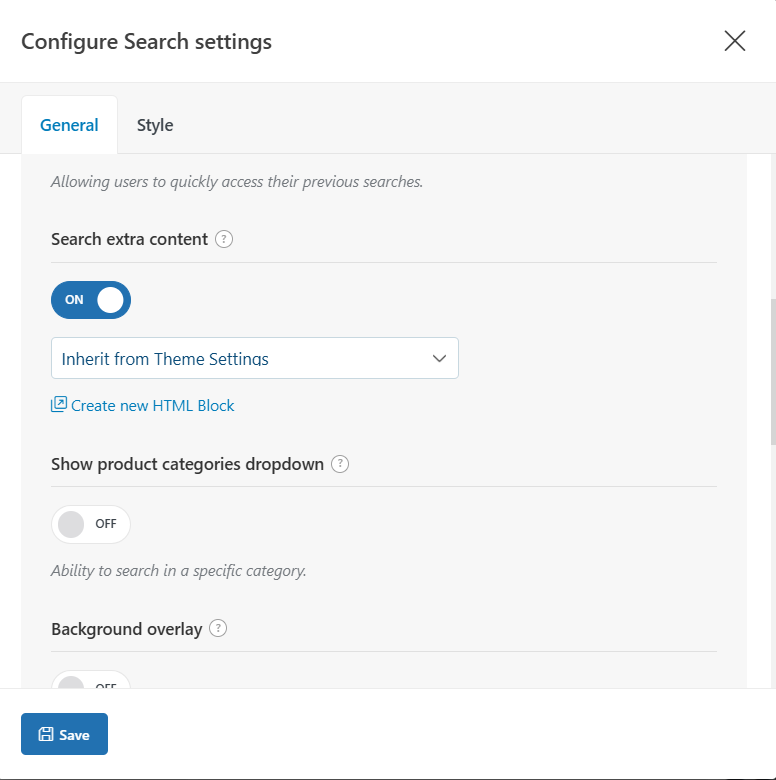Click the chevron arrow in the content dropdown
776x780 pixels.
[439, 358]
